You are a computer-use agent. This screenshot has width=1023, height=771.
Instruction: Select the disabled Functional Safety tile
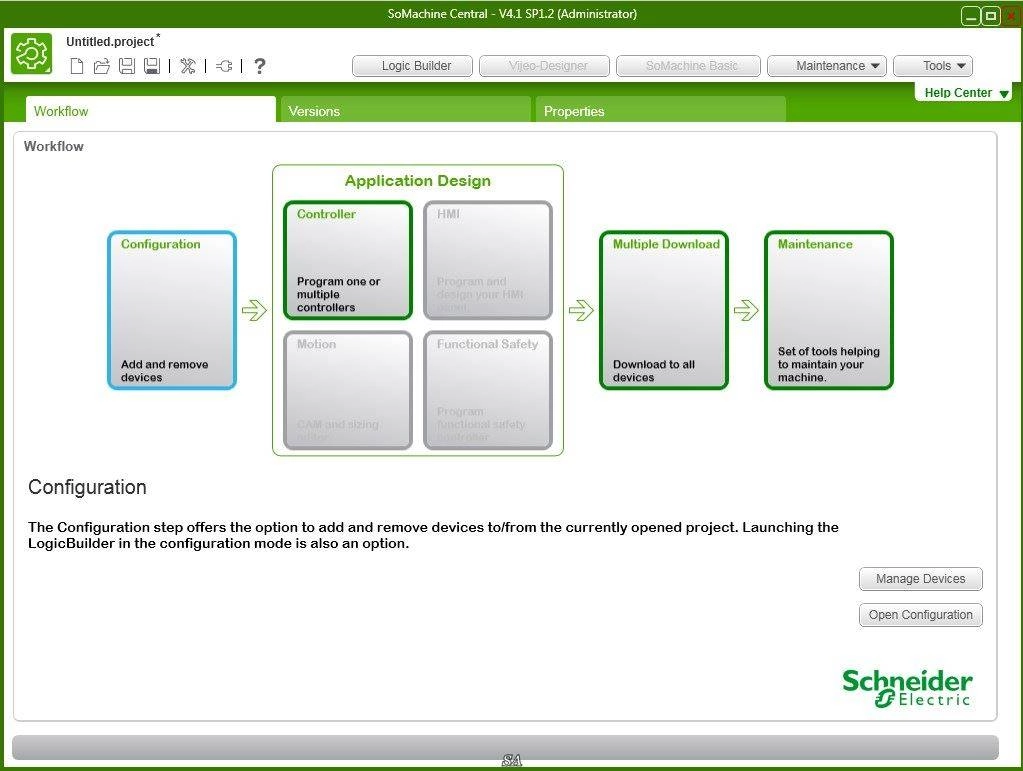(x=488, y=390)
